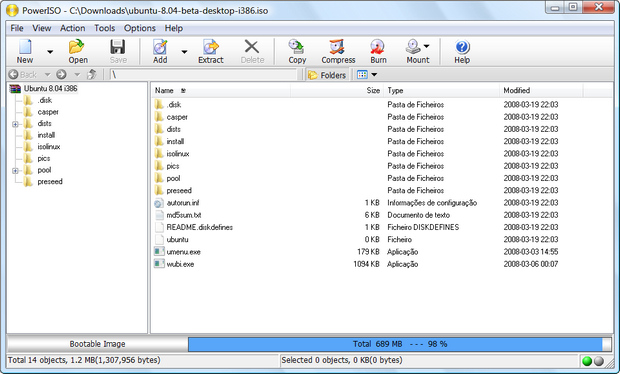This screenshot has height=374, width=620.
Task: Click the 2008-03-03 14:55 date cell
Action: click(x=531, y=252)
